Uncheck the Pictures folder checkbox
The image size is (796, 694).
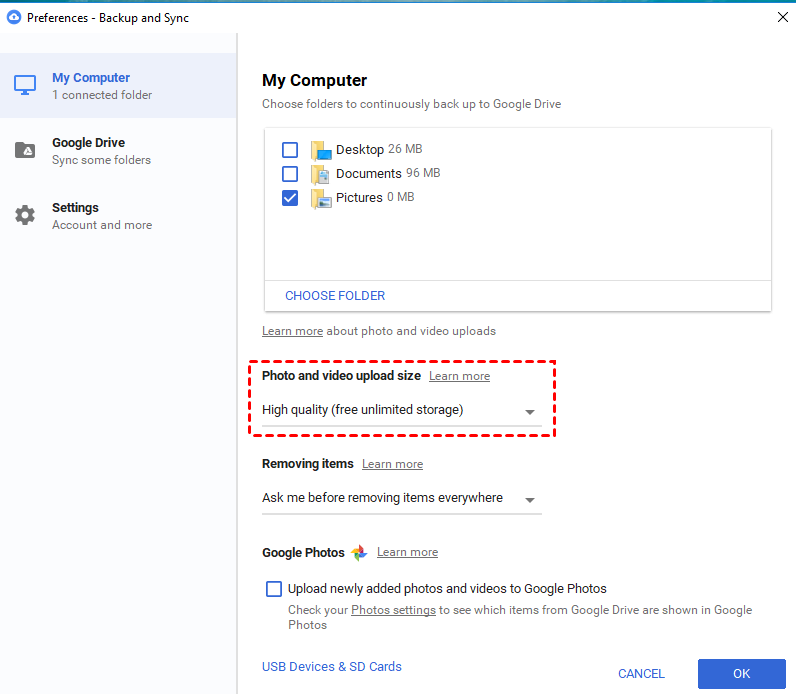[290, 198]
